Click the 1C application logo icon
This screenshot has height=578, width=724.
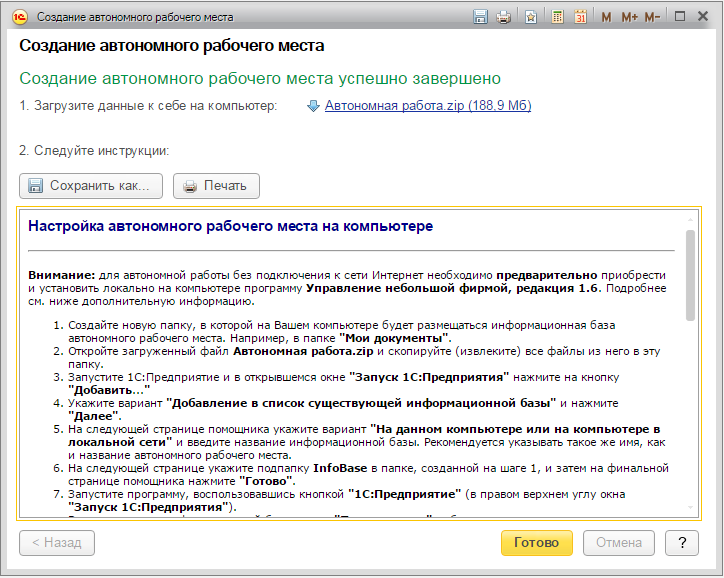tap(20, 17)
